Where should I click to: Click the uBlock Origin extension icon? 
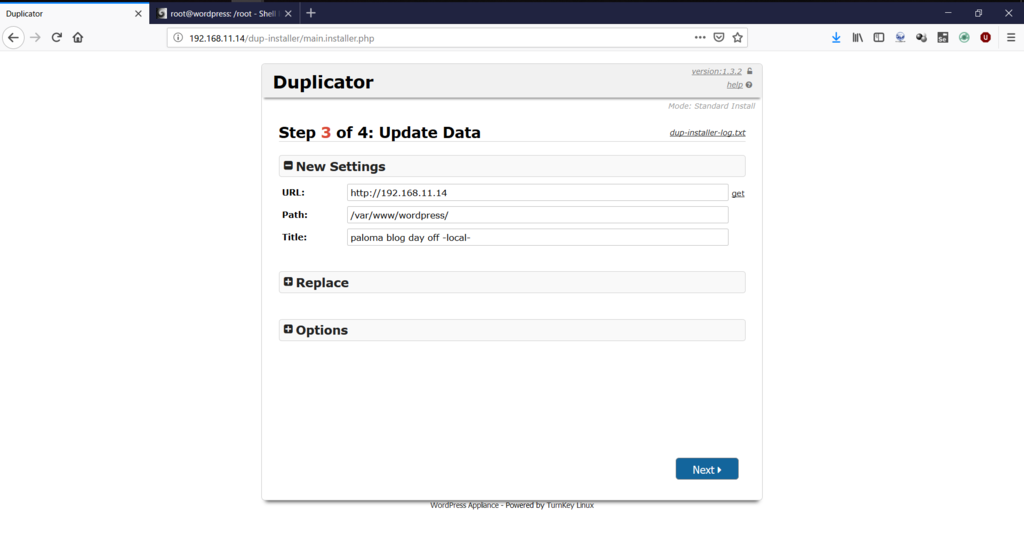[x=985, y=38]
